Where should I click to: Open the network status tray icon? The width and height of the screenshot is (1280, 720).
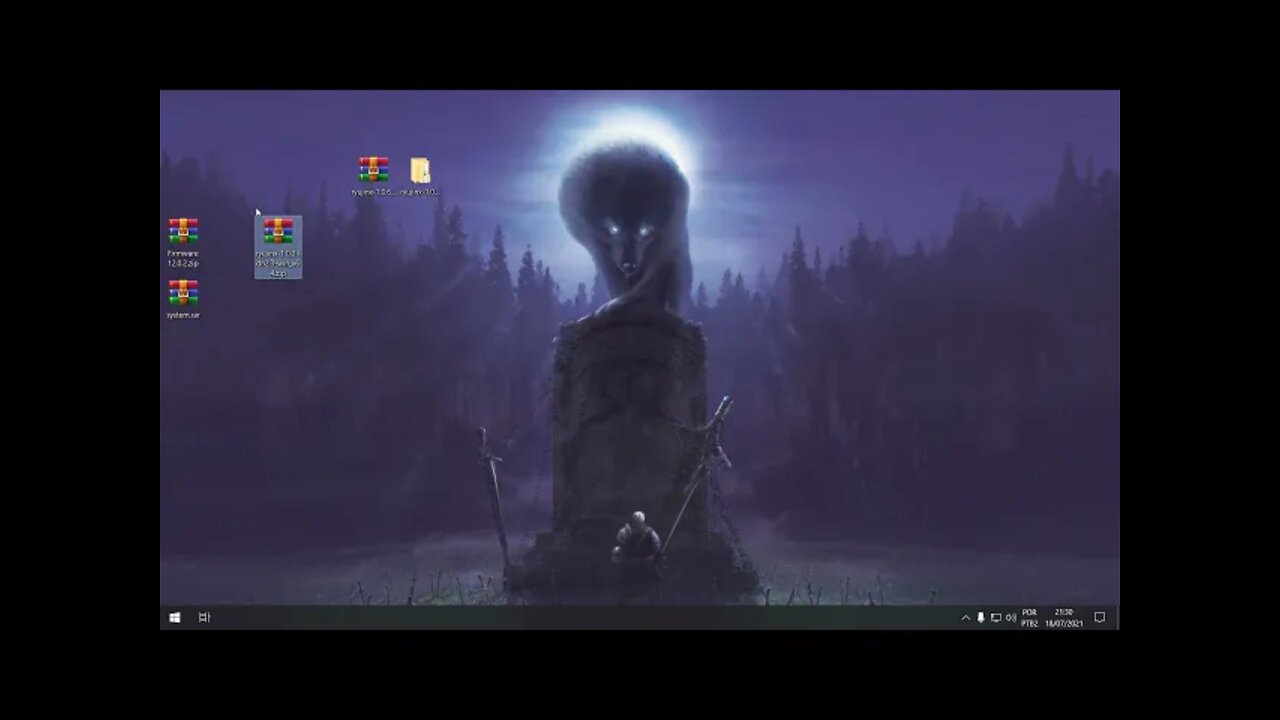point(995,618)
